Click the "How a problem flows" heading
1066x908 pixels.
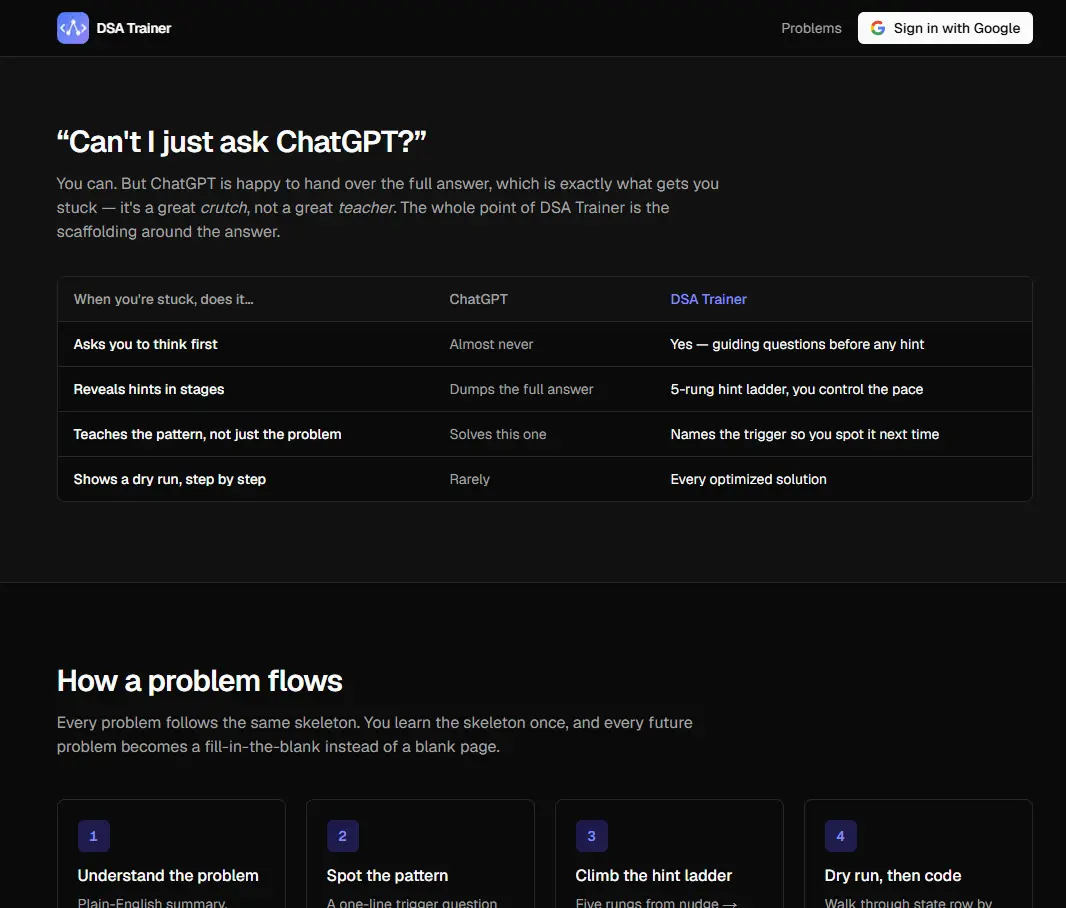point(199,681)
